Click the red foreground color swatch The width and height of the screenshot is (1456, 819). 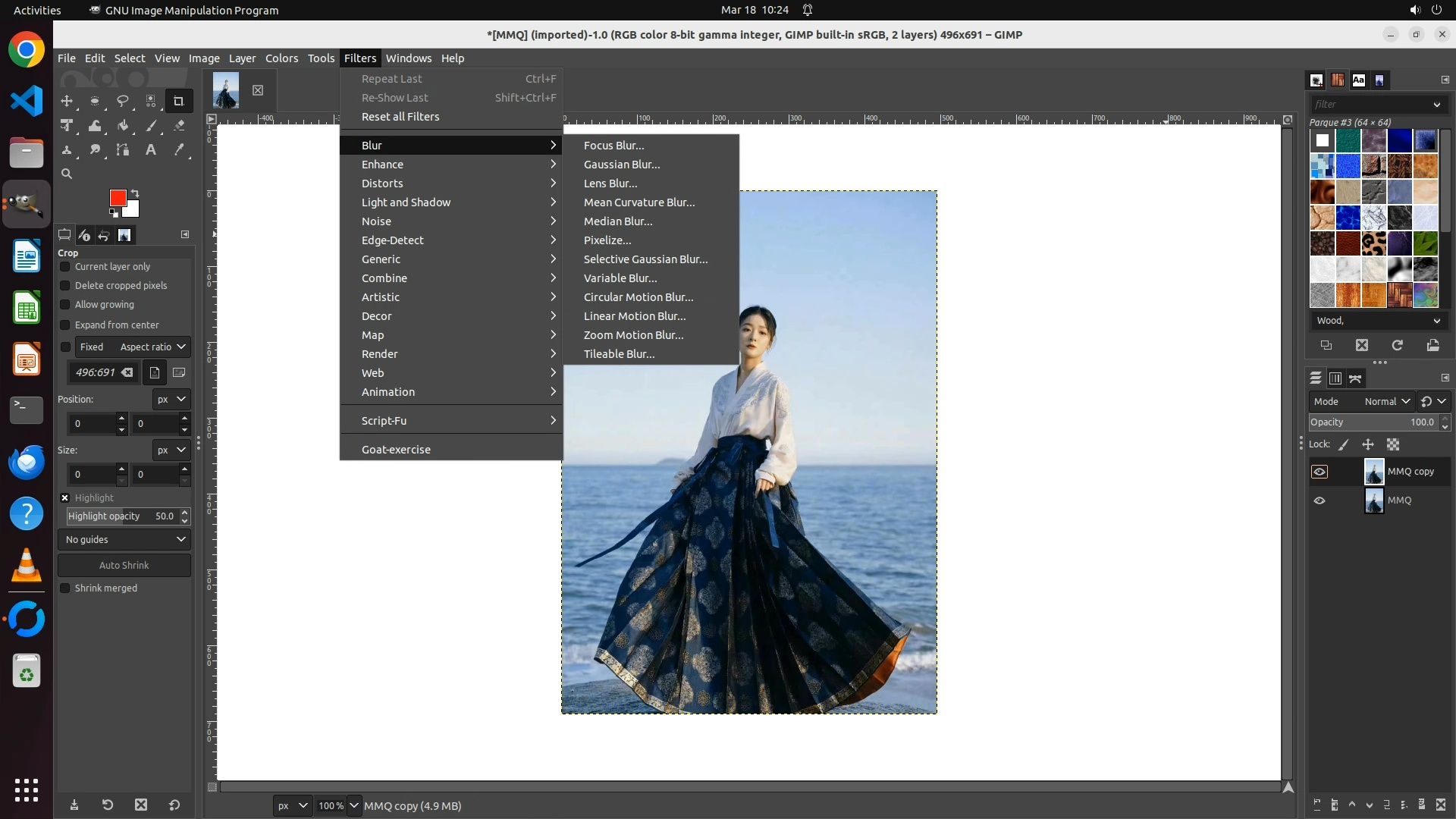(117, 198)
